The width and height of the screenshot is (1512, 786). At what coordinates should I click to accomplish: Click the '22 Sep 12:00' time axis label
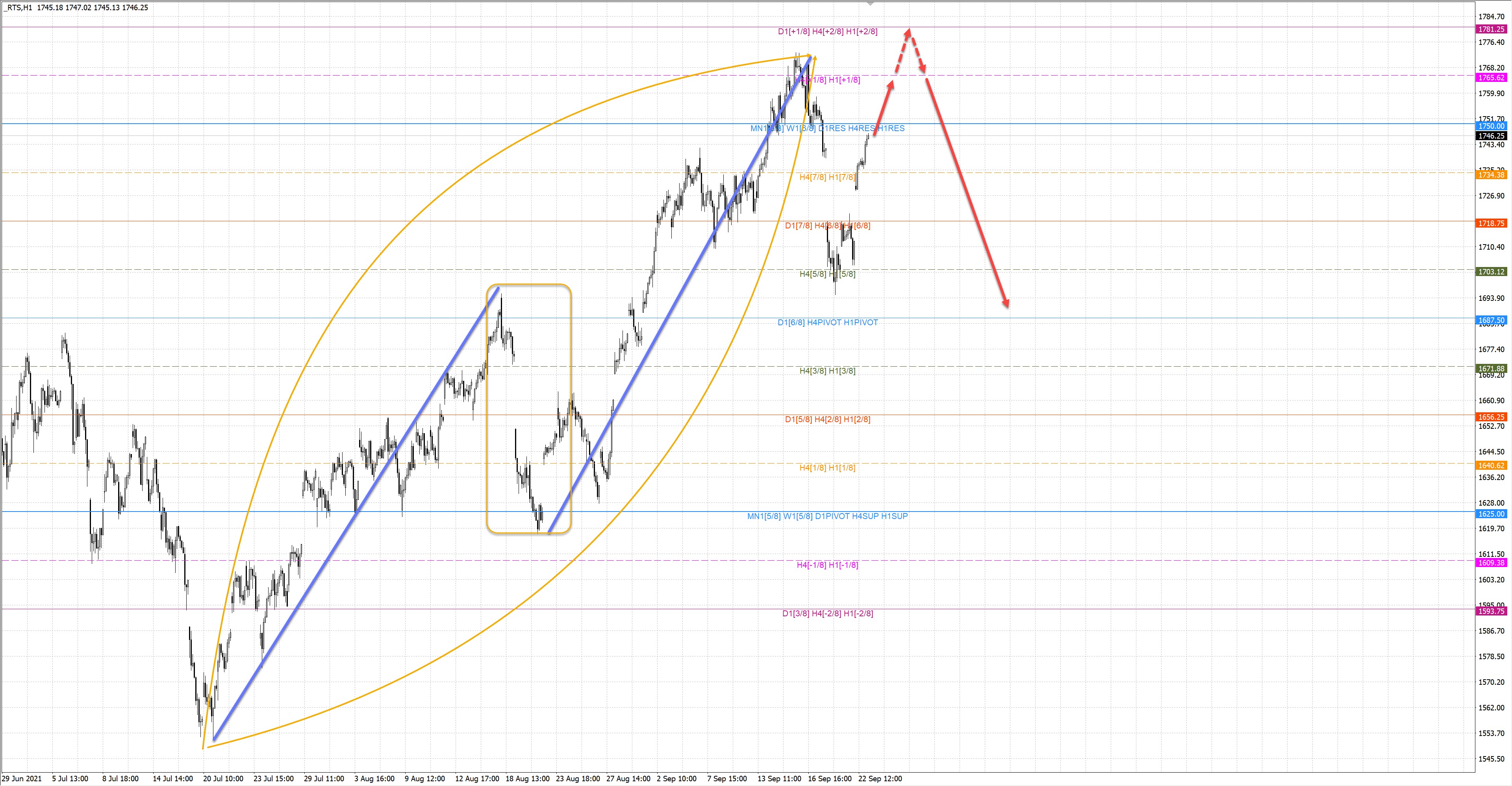pyautogui.click(x=880, y=779)
